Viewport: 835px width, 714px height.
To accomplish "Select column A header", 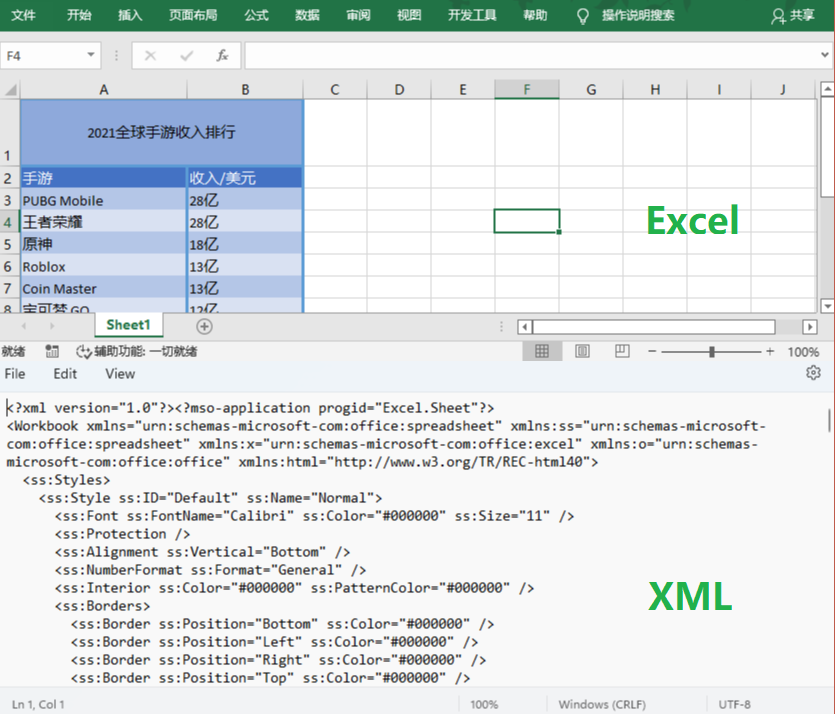I will click(103, 89).
